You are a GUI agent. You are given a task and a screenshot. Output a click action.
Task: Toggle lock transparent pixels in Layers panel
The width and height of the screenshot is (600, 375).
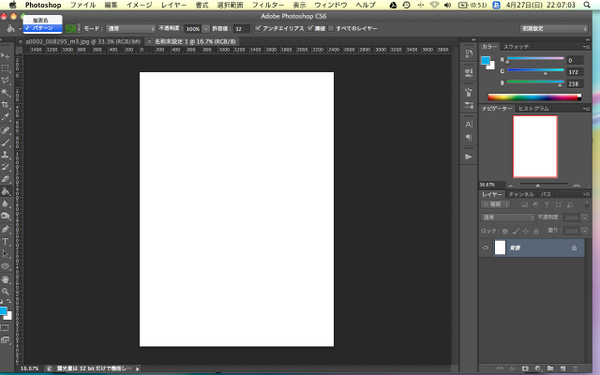coord(505,231)
